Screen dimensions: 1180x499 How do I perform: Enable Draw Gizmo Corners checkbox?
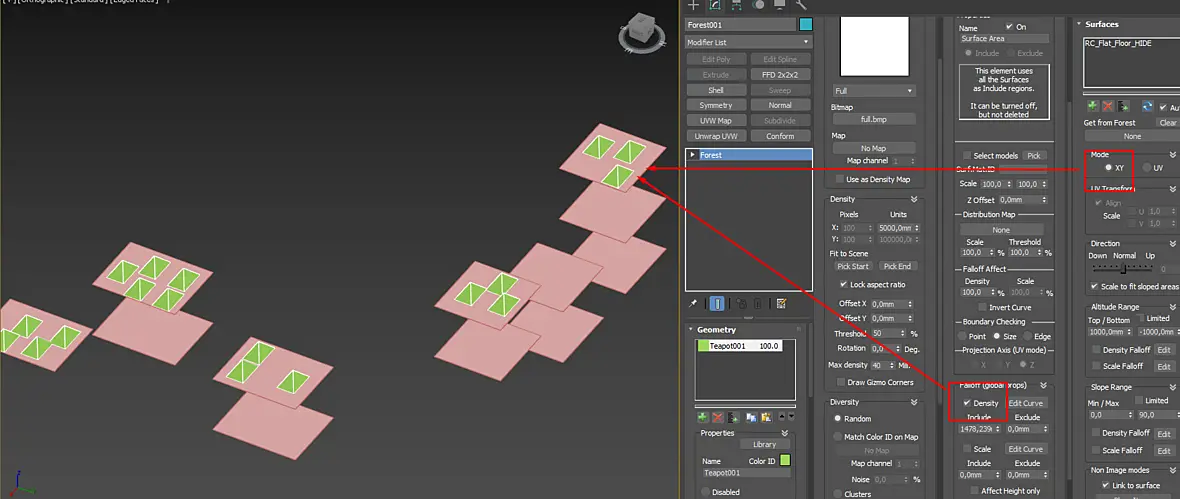[x=840, y=382]
